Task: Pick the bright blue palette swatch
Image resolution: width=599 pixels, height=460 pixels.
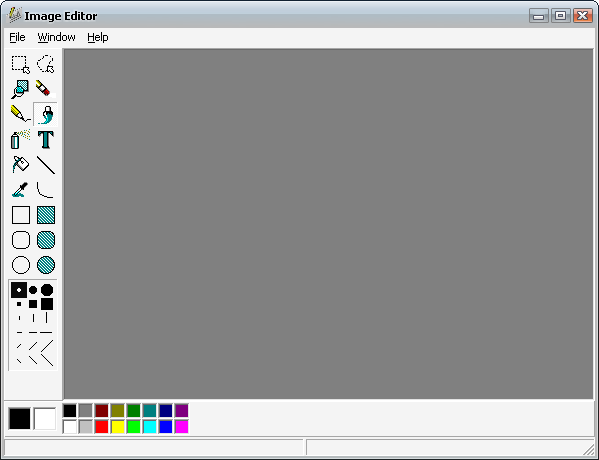Action: click(166, 427)
